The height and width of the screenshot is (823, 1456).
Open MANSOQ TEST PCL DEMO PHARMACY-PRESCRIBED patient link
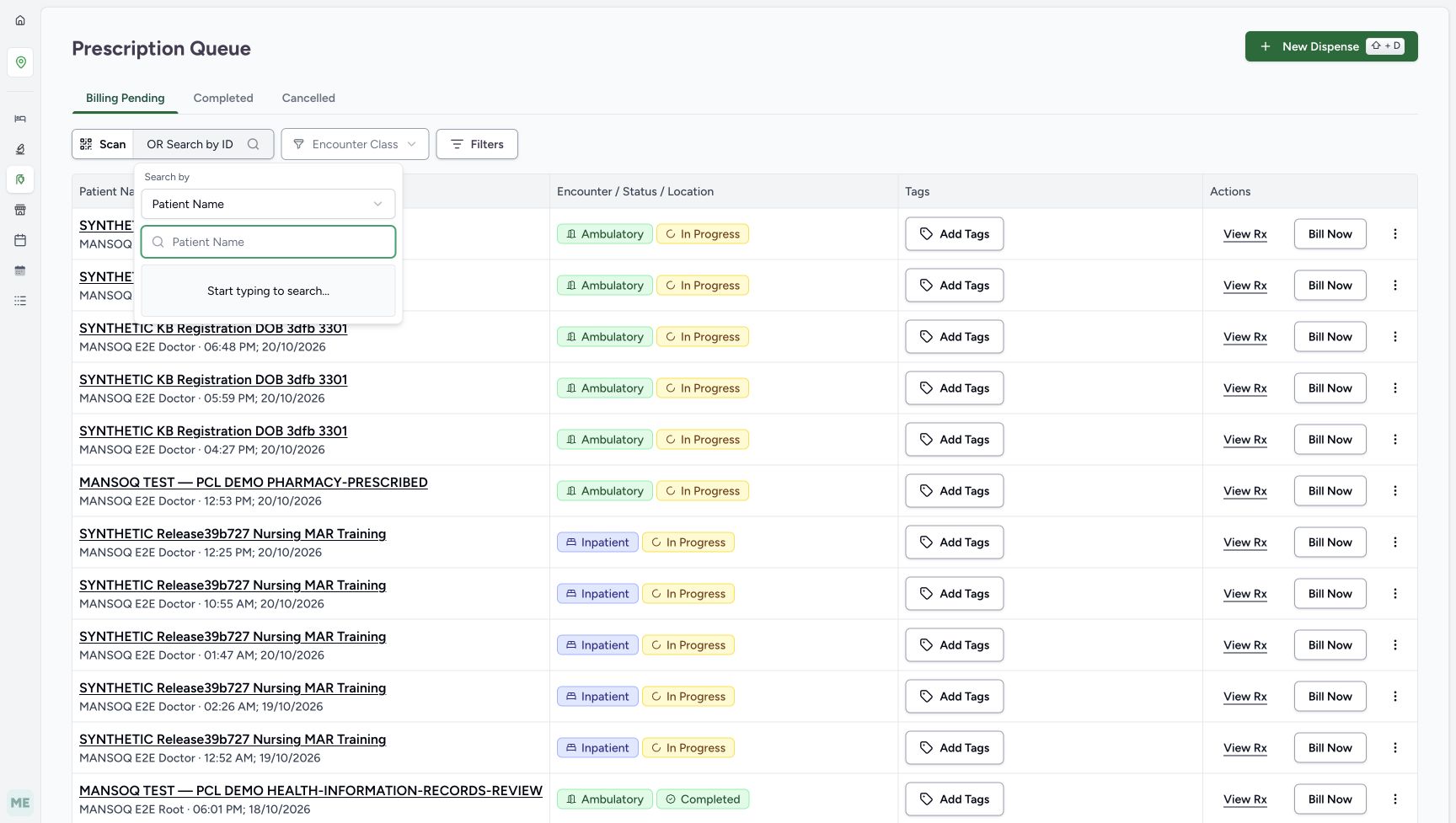[x=254, y=483]
